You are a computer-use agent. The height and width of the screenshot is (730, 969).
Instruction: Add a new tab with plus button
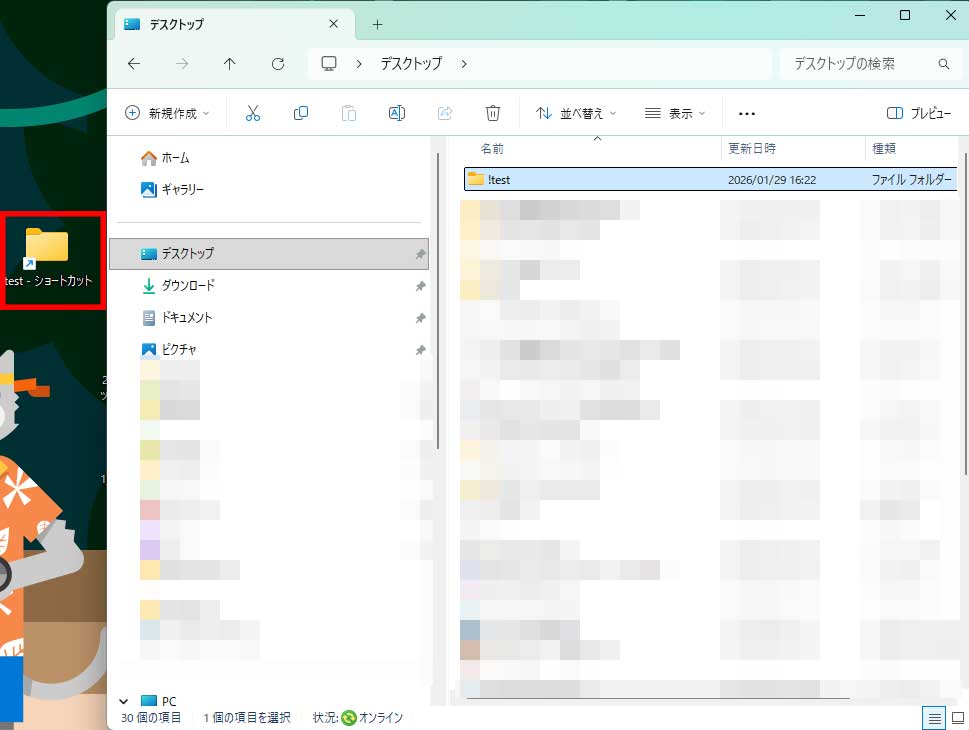377,24
